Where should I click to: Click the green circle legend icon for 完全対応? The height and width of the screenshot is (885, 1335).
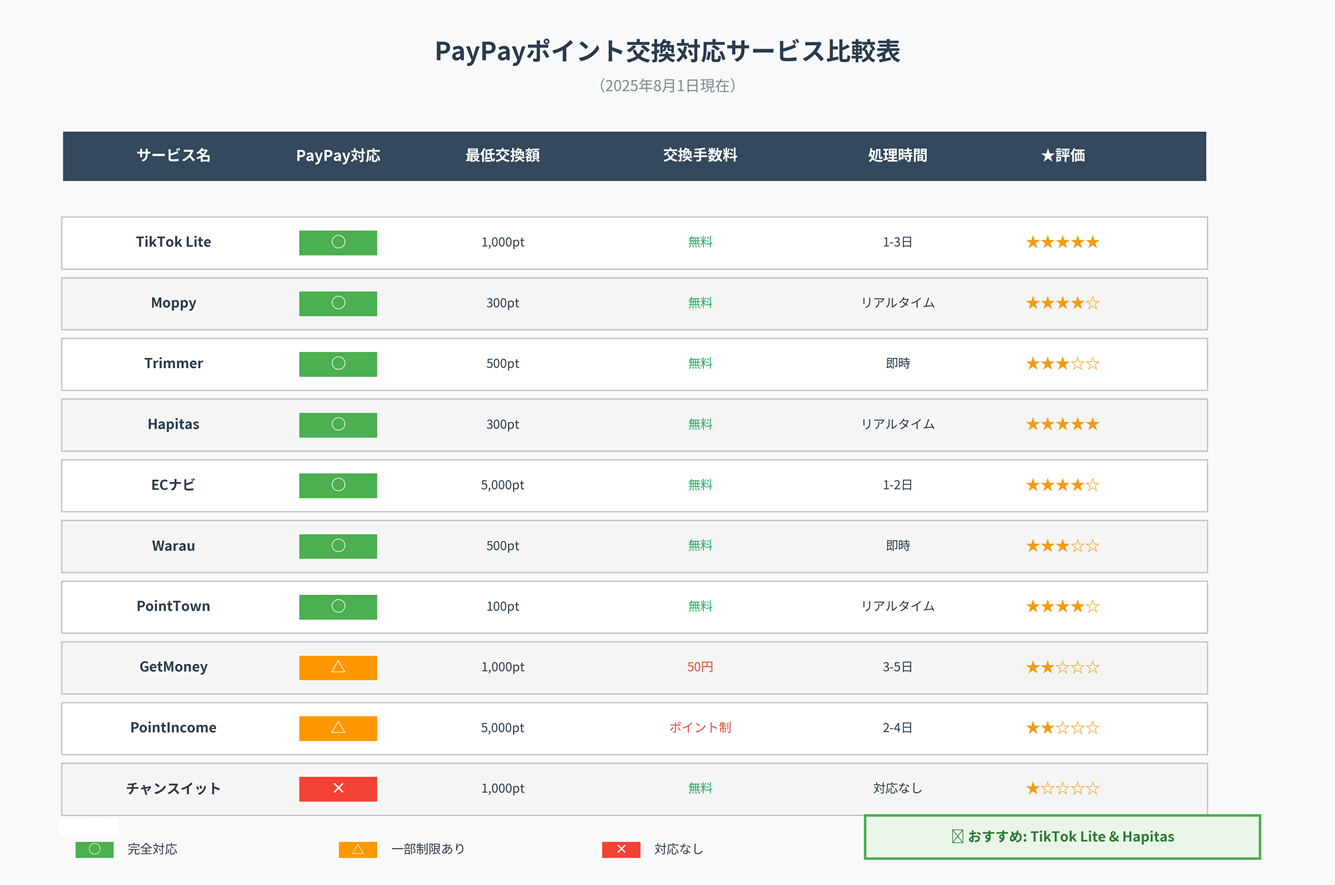coord(95,850)
